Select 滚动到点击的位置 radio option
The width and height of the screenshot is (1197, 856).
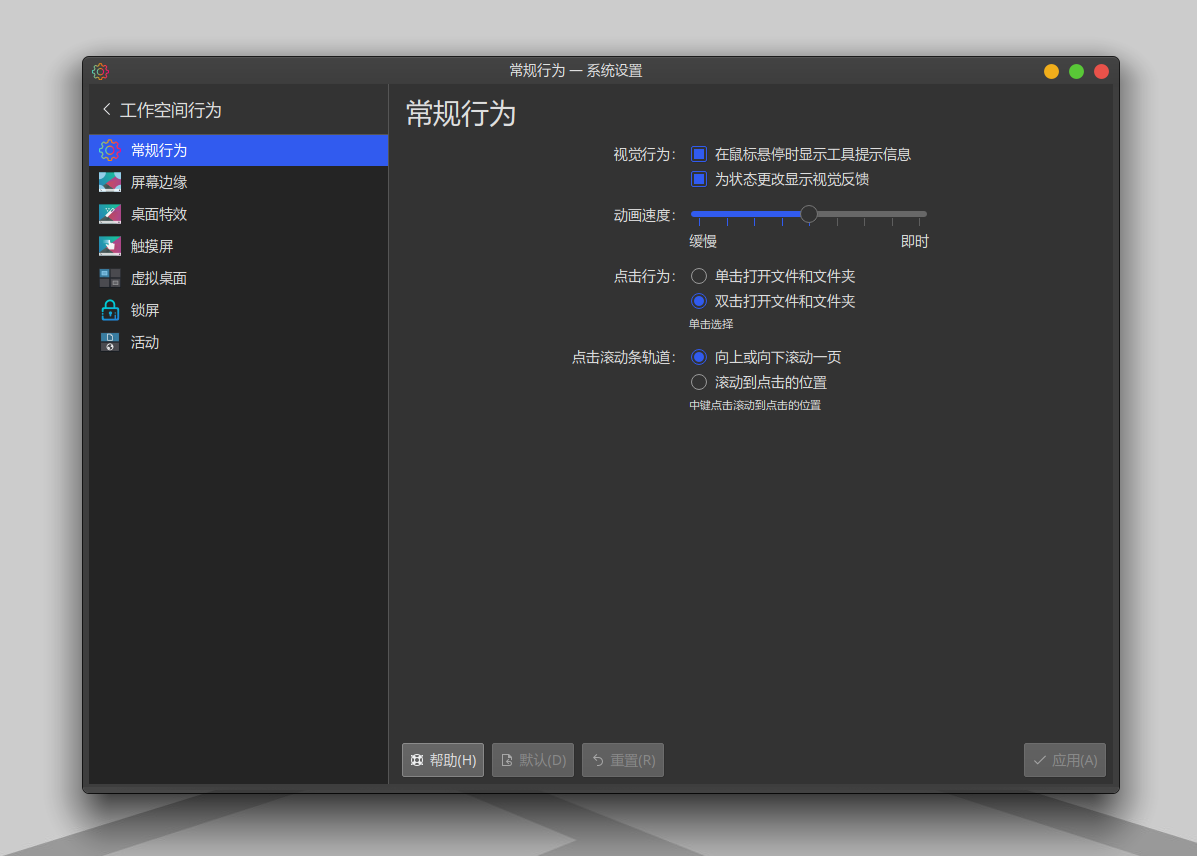(699, 383)
